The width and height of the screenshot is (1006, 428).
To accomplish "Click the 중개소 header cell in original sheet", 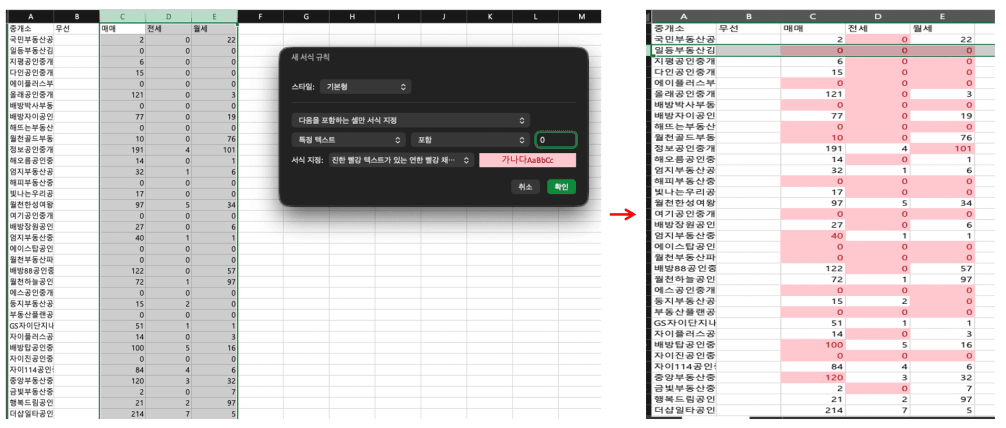I will pyautogui.click(x=30, y=28).
